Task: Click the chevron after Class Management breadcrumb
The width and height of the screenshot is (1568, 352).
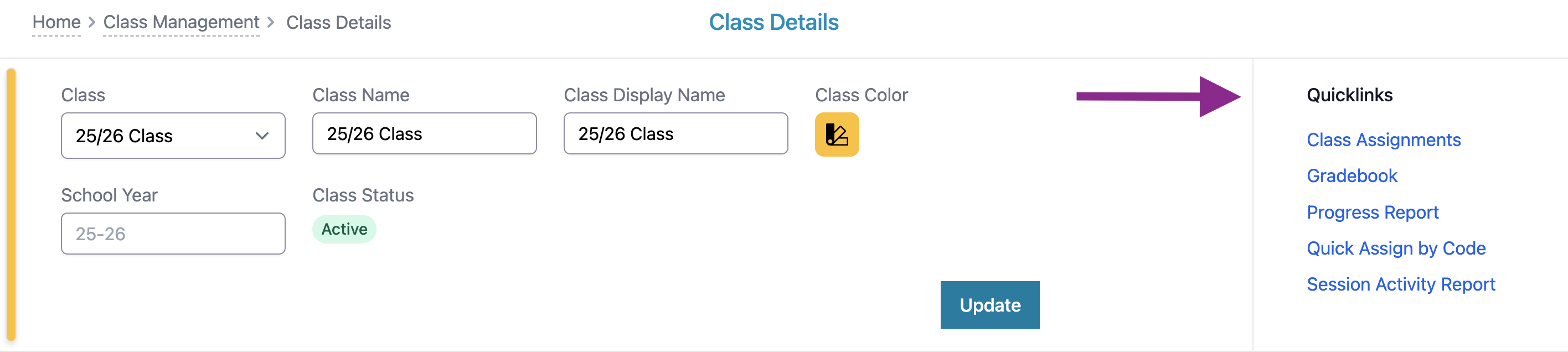Action: coord(271,23)
